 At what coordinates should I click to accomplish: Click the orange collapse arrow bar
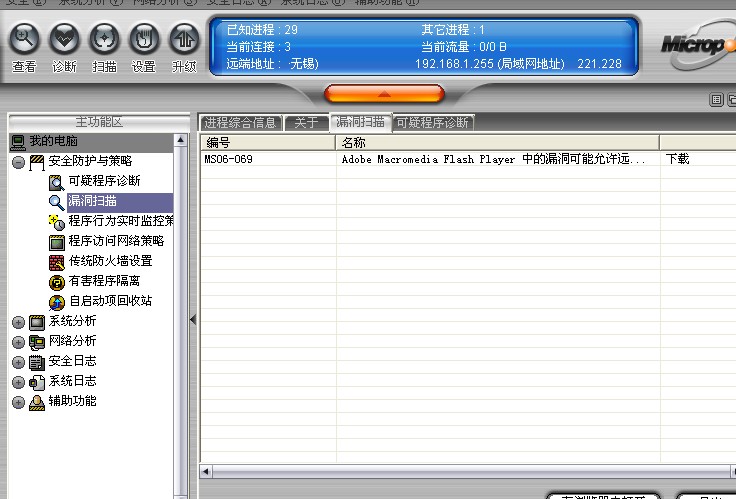[x=384, y=94]
